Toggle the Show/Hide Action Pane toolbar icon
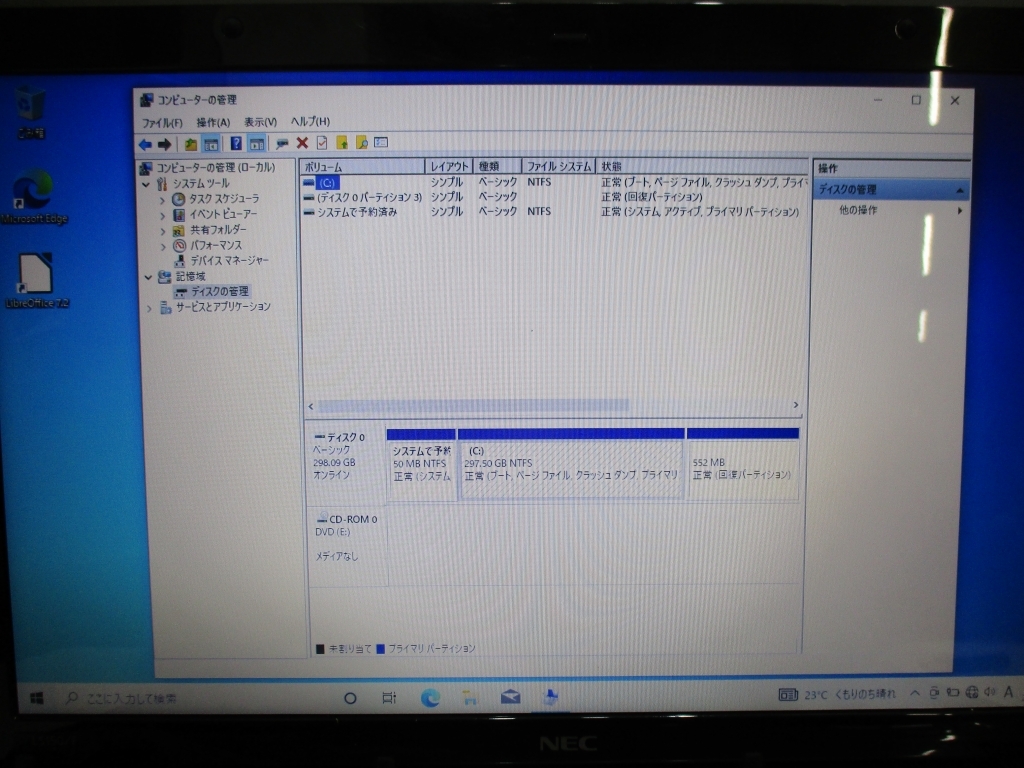The height and width of the screenshot is (768, 1024). point(257,144)
